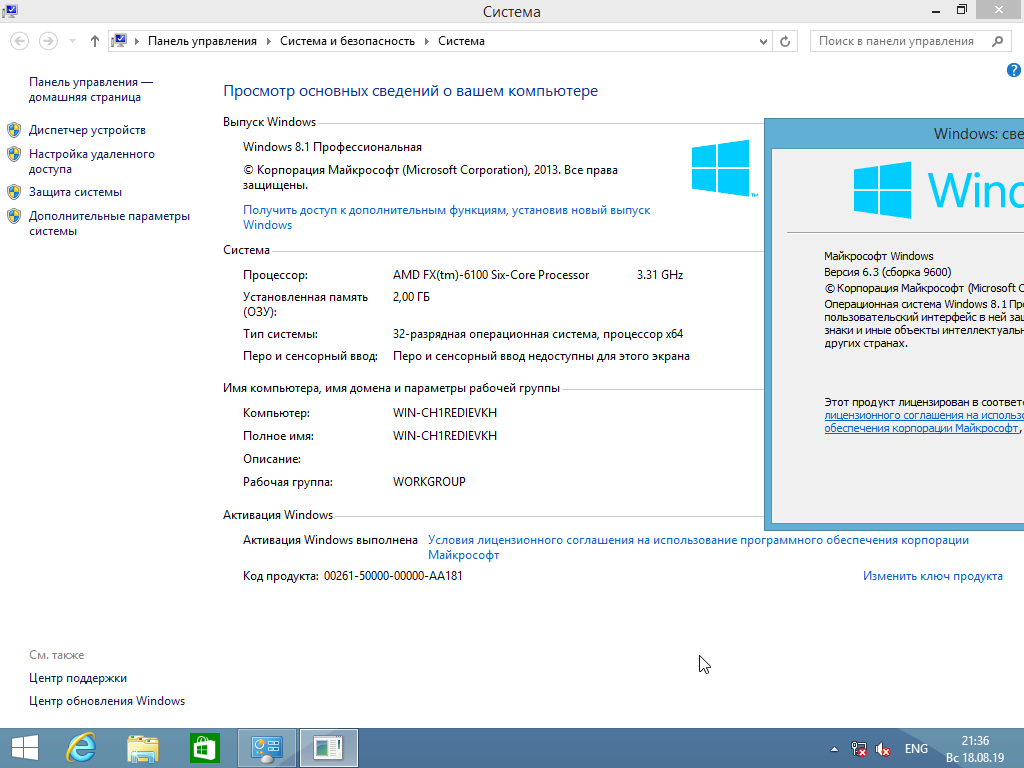Launch Internet Explorer from taskbar
The image size is (1024, 768).
click(81, 748)
